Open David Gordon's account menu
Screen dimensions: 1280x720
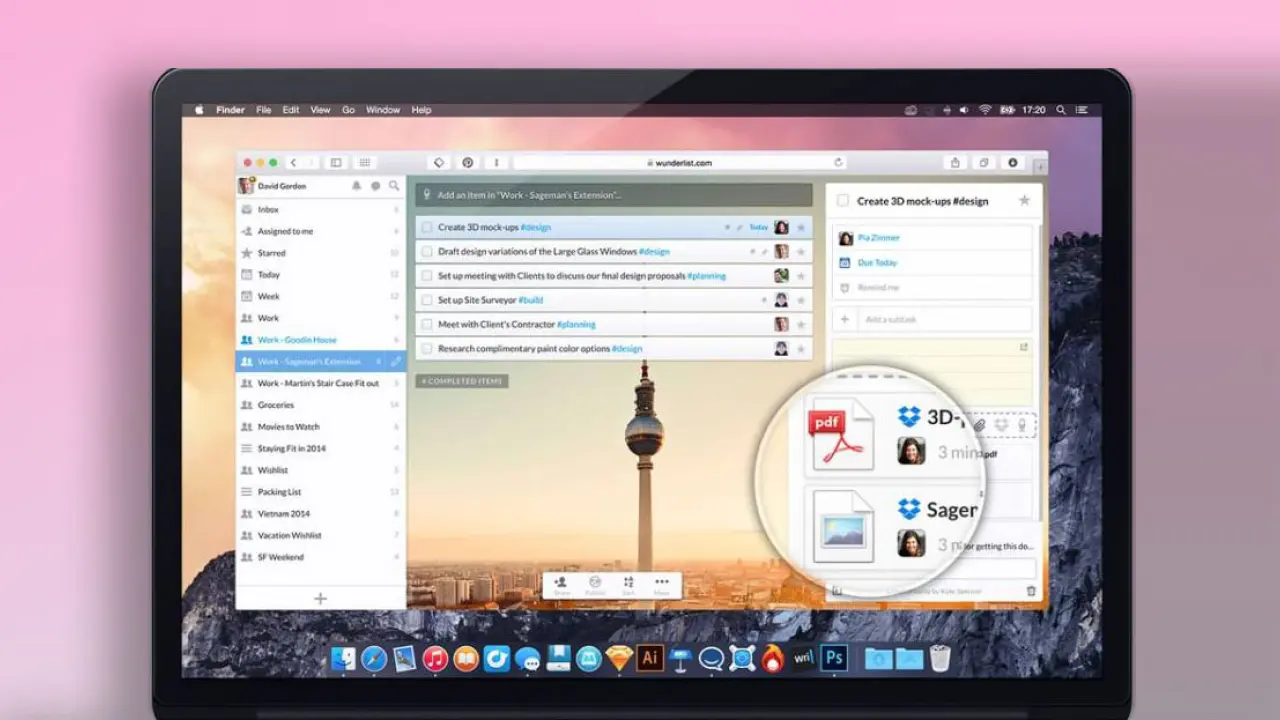281,186
